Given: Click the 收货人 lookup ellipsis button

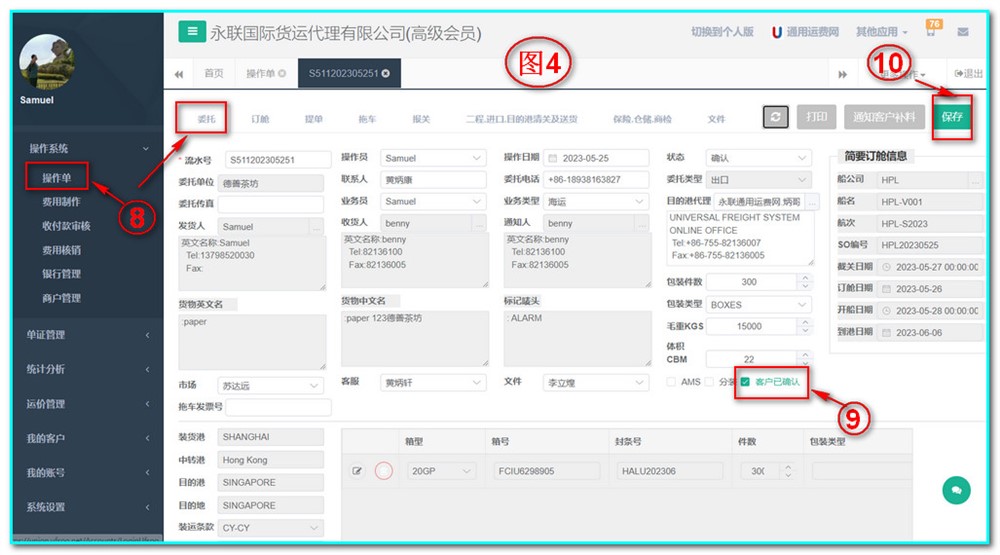Looking at the screenshot, I should click(x=478, y=223).
